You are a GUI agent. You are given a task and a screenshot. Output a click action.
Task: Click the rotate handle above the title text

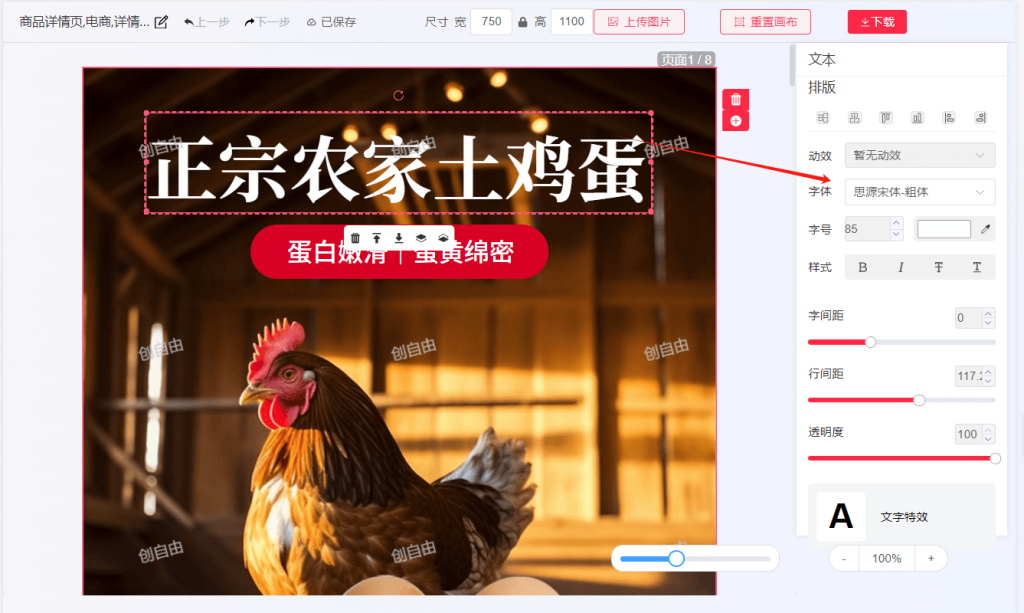(399, 95)
